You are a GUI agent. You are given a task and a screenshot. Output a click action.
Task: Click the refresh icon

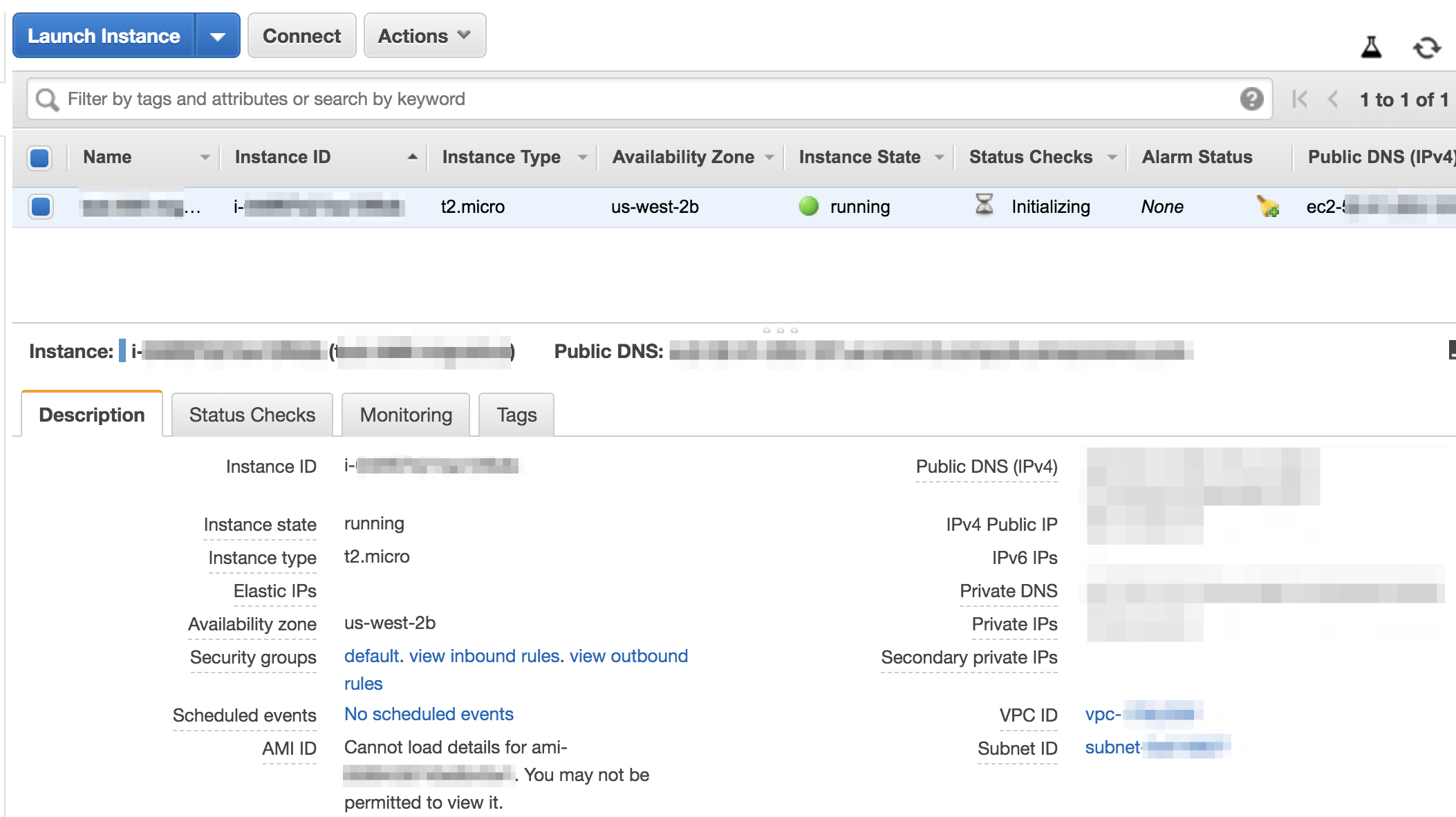tap(1426, 48)
